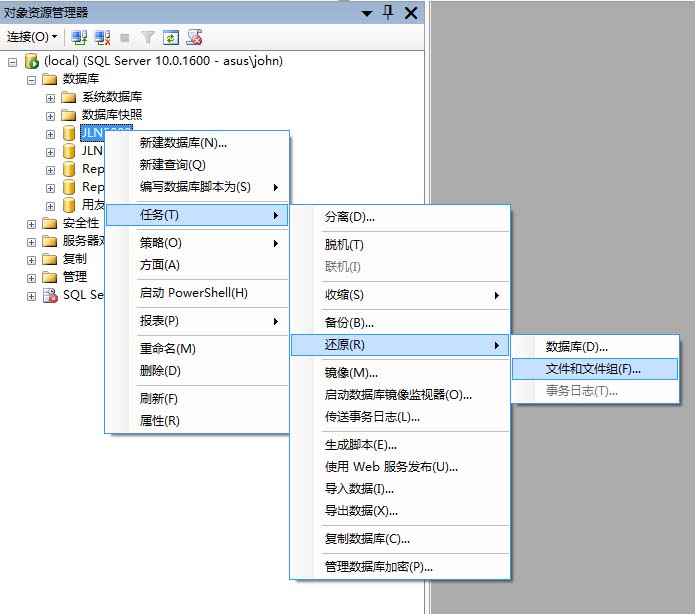The width and height of the screenshot is (695, 614).
Task: Open the 连接(O) dropdown
Action: tap(32, 37)
